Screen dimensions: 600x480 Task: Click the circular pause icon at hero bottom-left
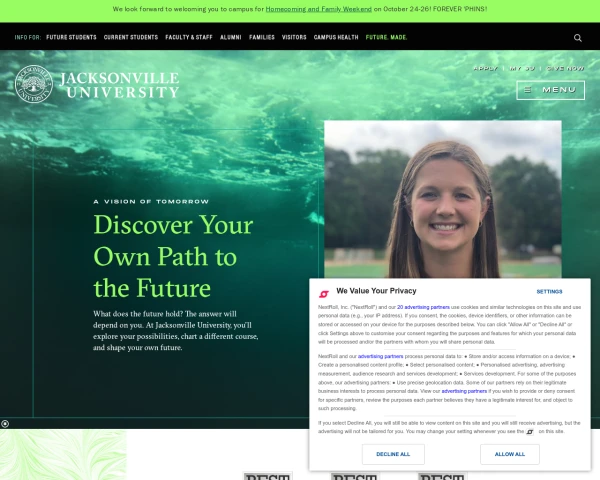pos(5,423)
